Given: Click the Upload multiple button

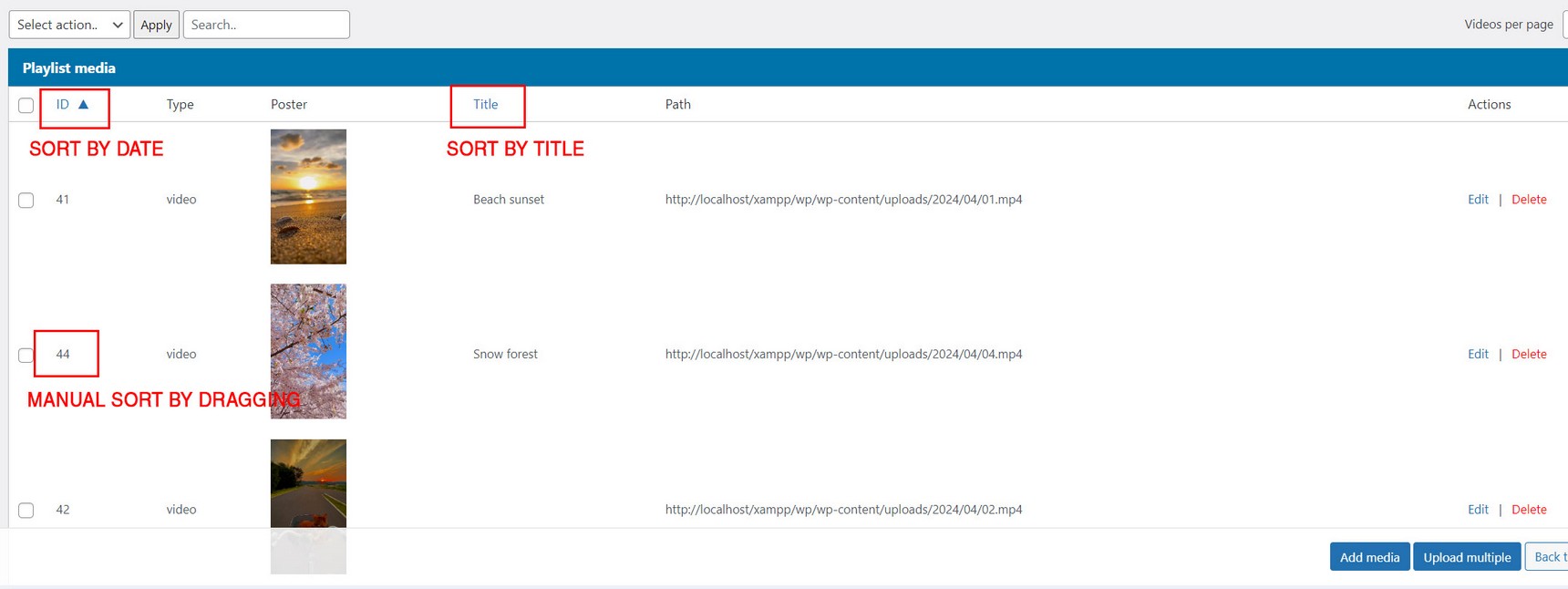Looking at the screenshot, I should point(1467,557).
